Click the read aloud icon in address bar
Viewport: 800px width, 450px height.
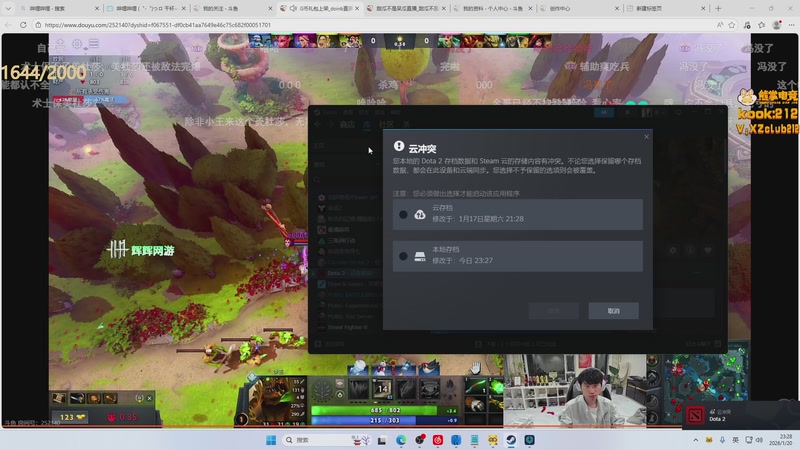(x=720, y=24)
